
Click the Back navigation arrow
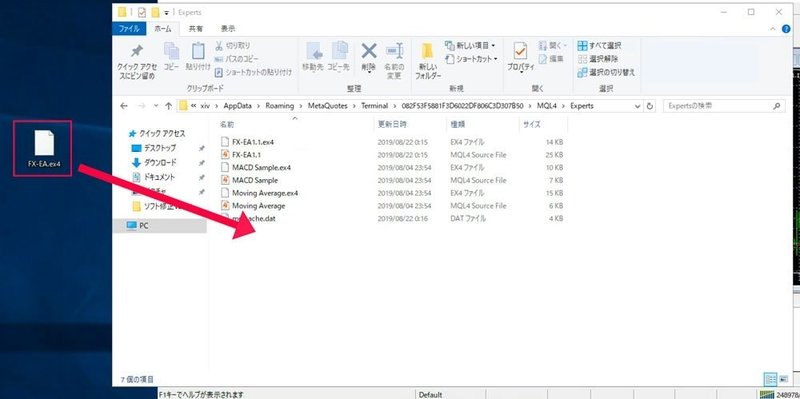(123, 106)
